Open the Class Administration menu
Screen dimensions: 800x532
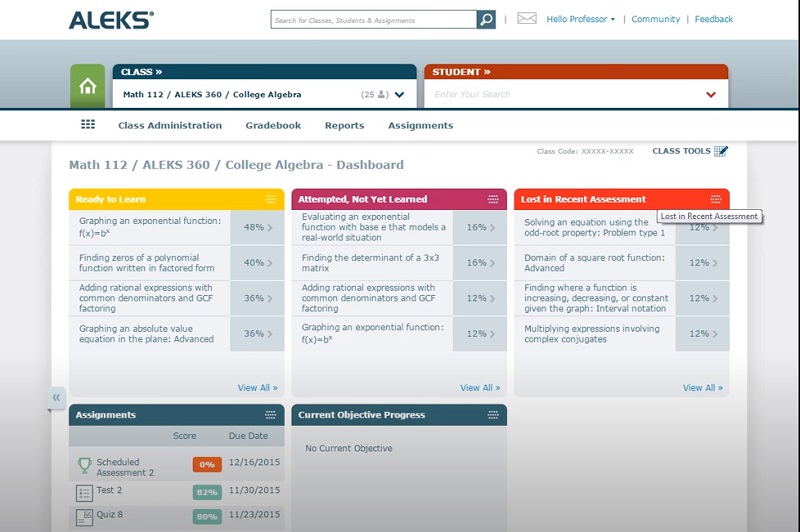pos(170,125)
